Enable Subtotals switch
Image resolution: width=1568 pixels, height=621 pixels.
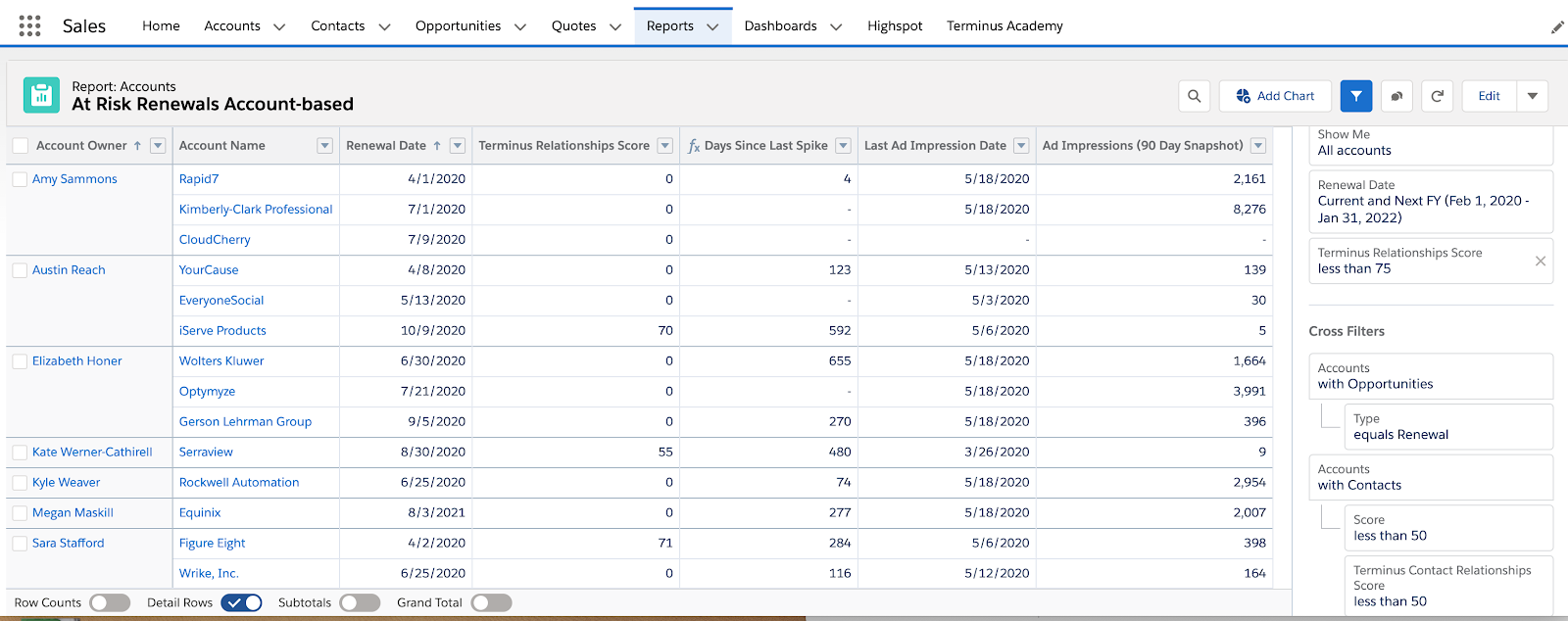click(x=360, y=603)
